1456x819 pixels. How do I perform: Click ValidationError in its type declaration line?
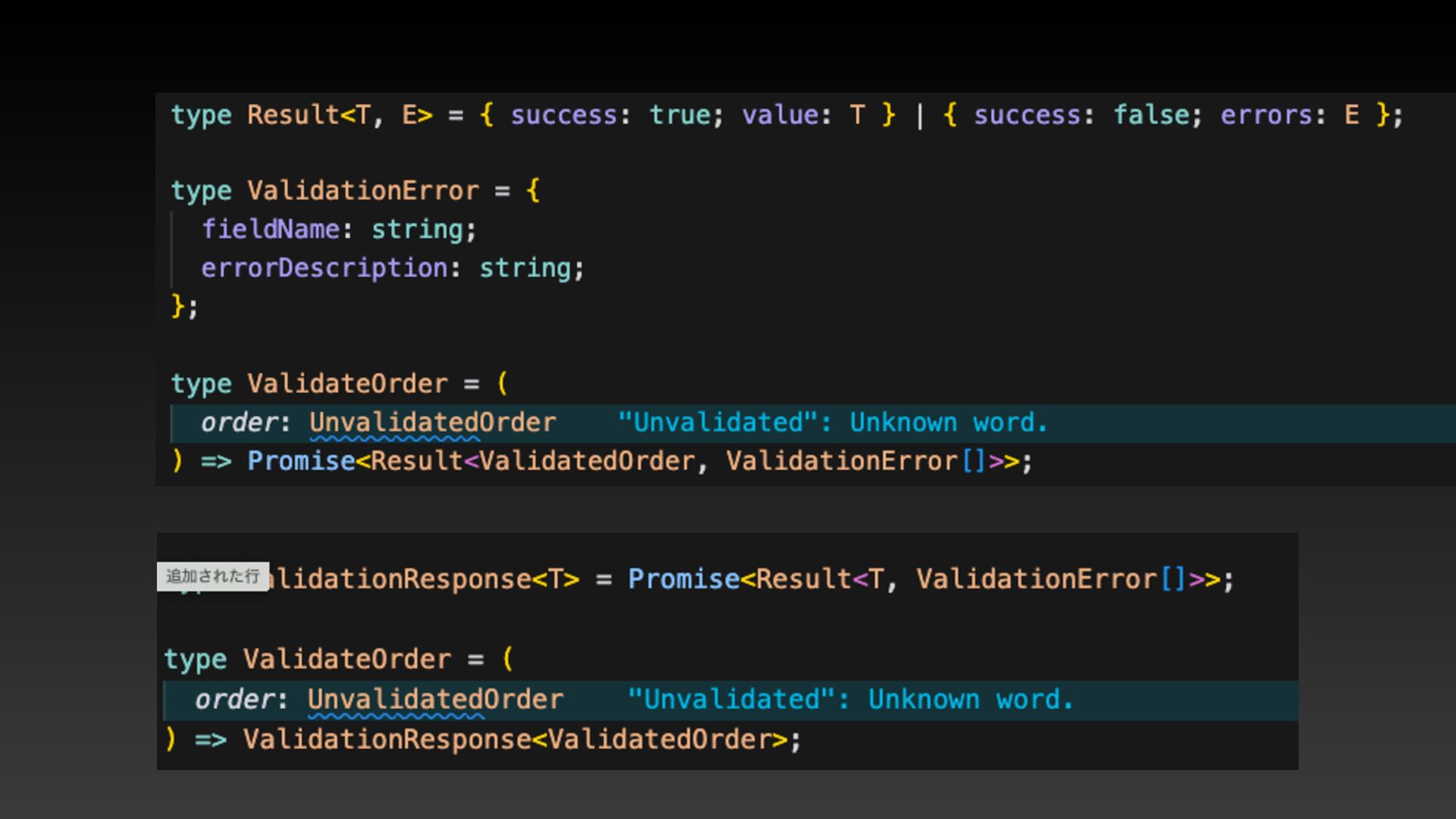click(362, 191)
